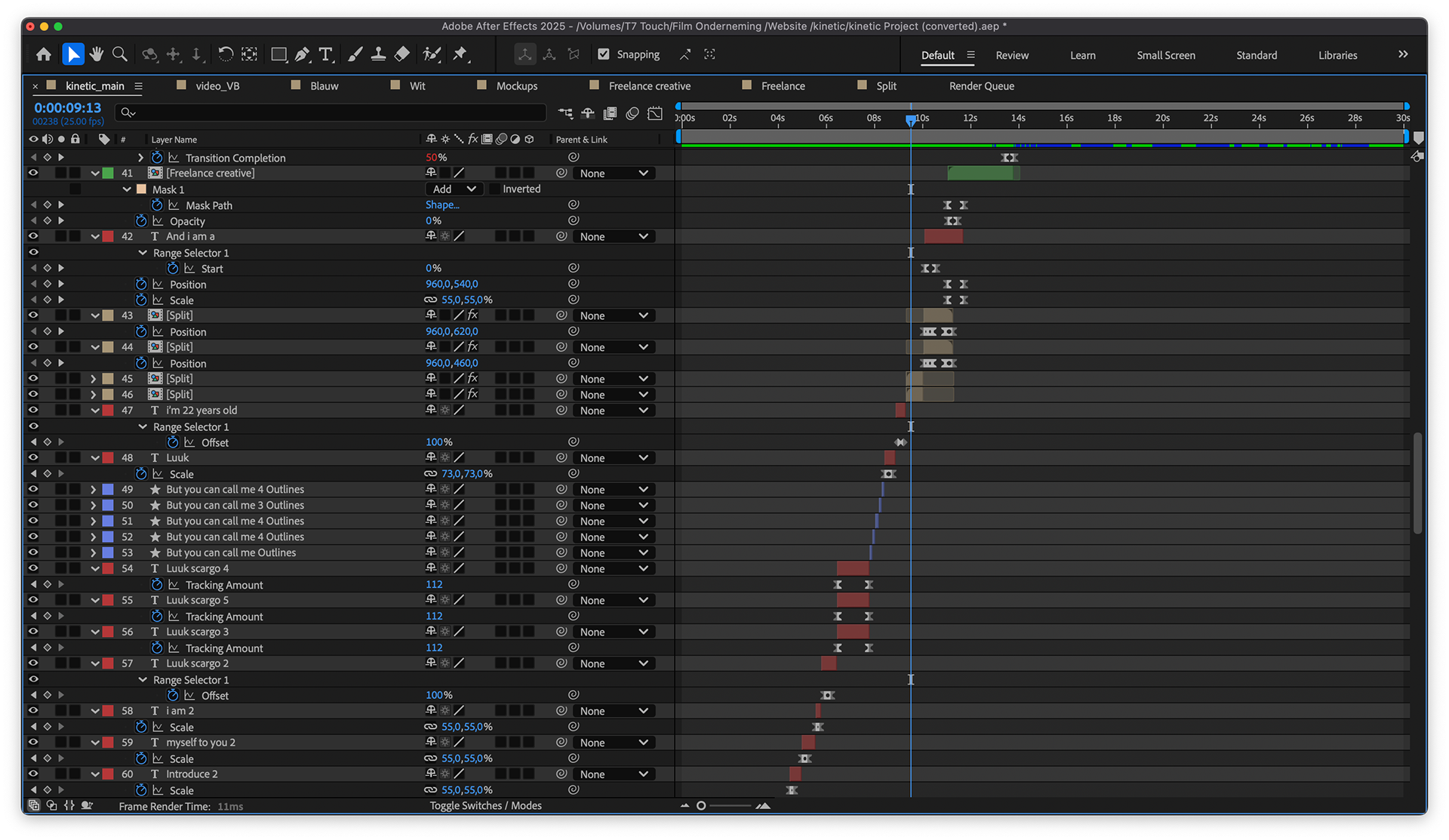The height and width of the screenshot is (840, 1449).
Task: Click Toggle Switches / Modes button
Action: [485, 806]
